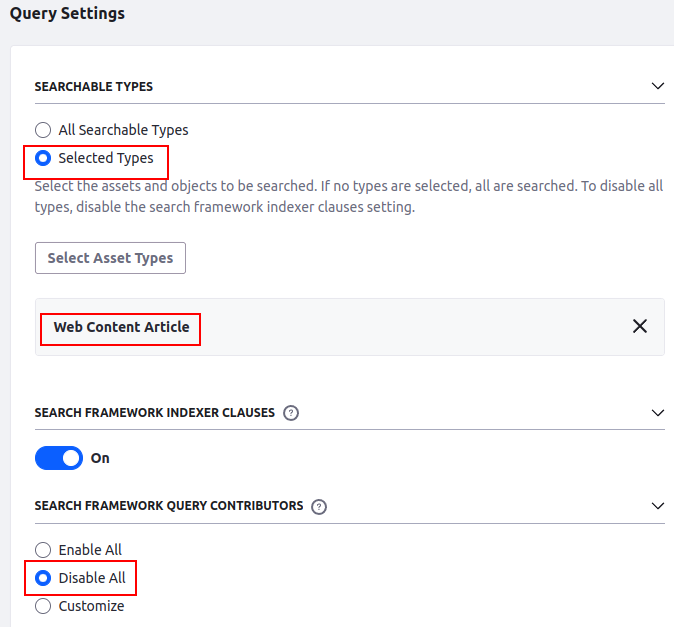Viewport: 674px width, 627px height.
Task: Choose Disable All query contributors
Action: (43, 578)
